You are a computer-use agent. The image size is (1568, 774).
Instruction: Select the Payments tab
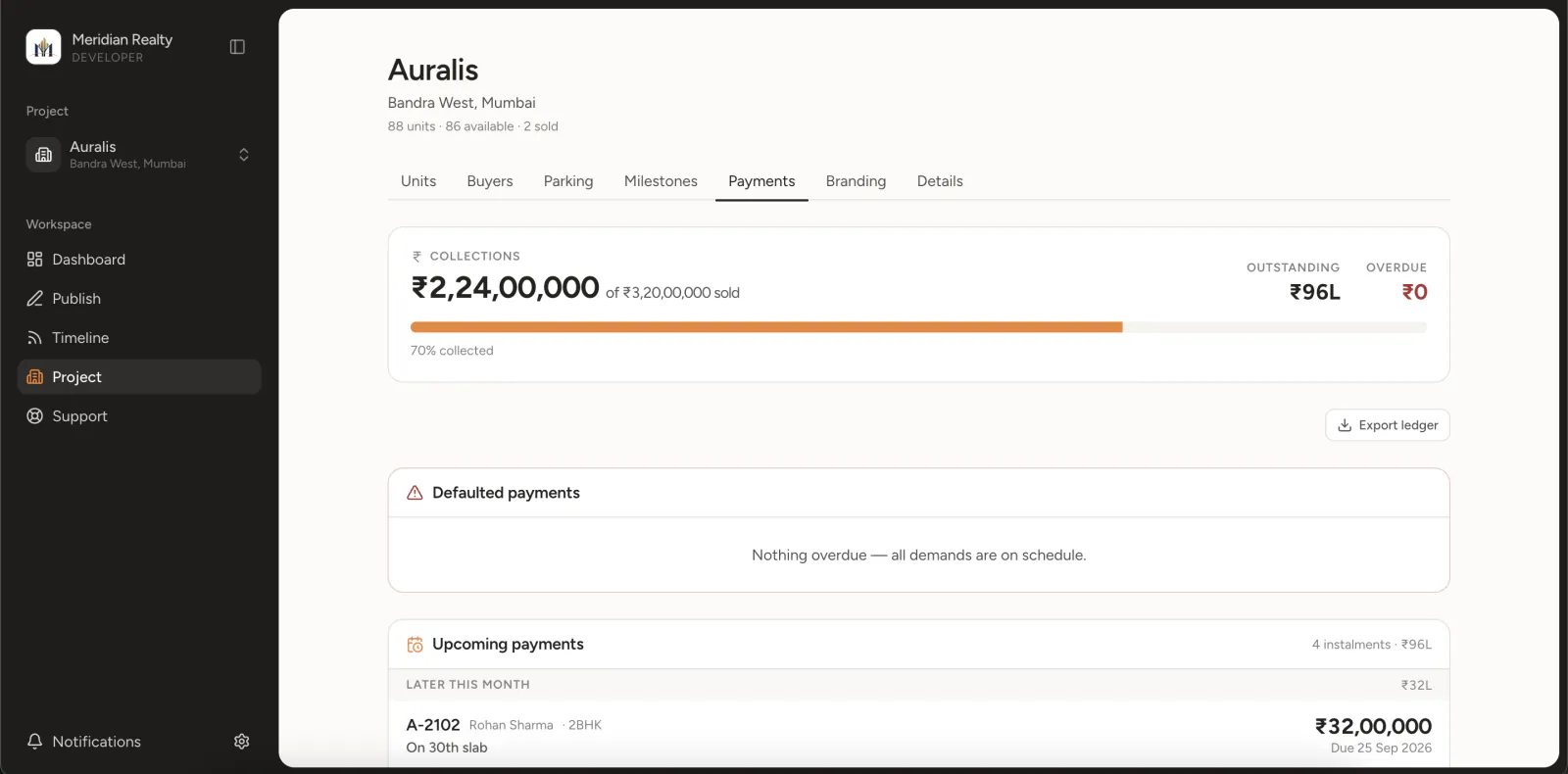coord(761,181)
